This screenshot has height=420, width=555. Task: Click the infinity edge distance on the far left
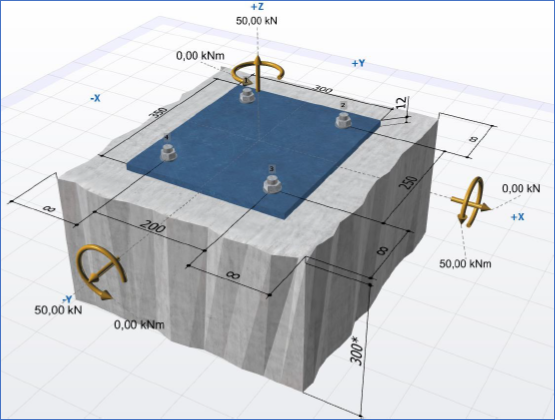tap(48, 208)
